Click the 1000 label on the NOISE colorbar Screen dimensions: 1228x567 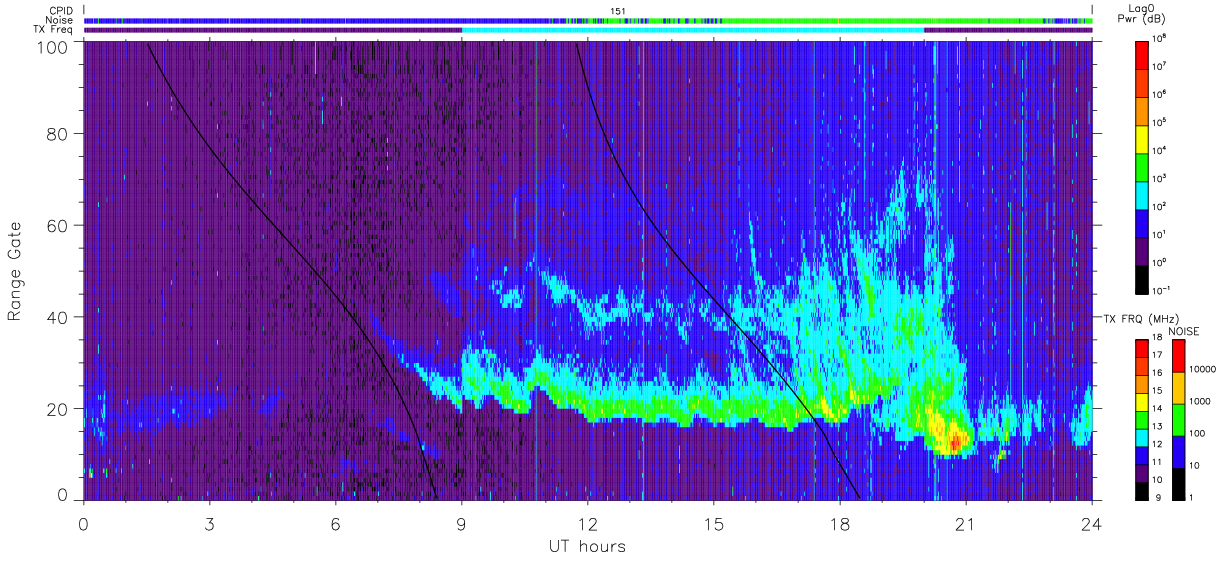(x=1199, y=403)
